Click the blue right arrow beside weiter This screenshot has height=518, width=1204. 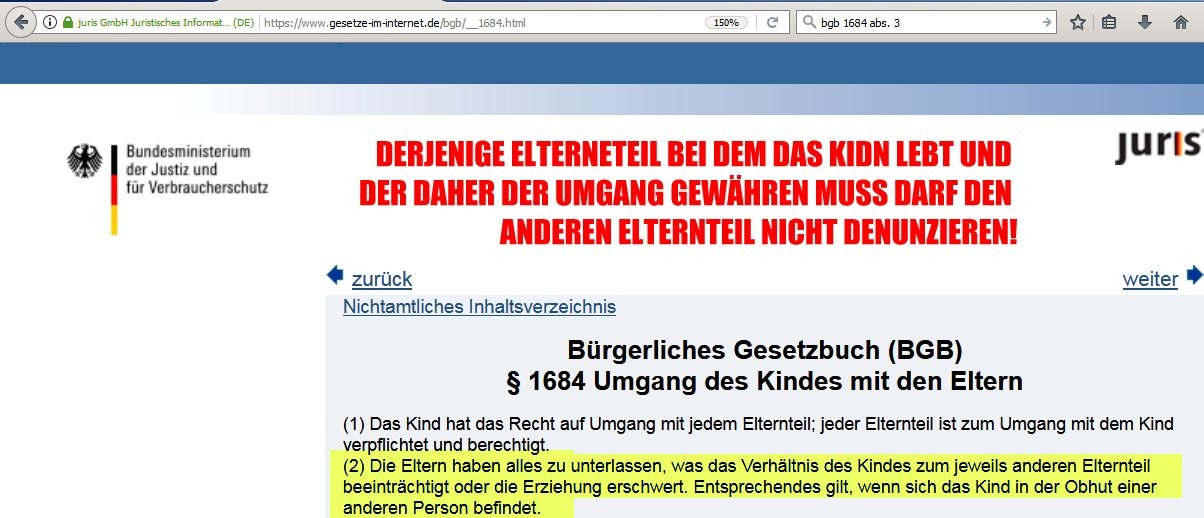[x=1194, y=276]
